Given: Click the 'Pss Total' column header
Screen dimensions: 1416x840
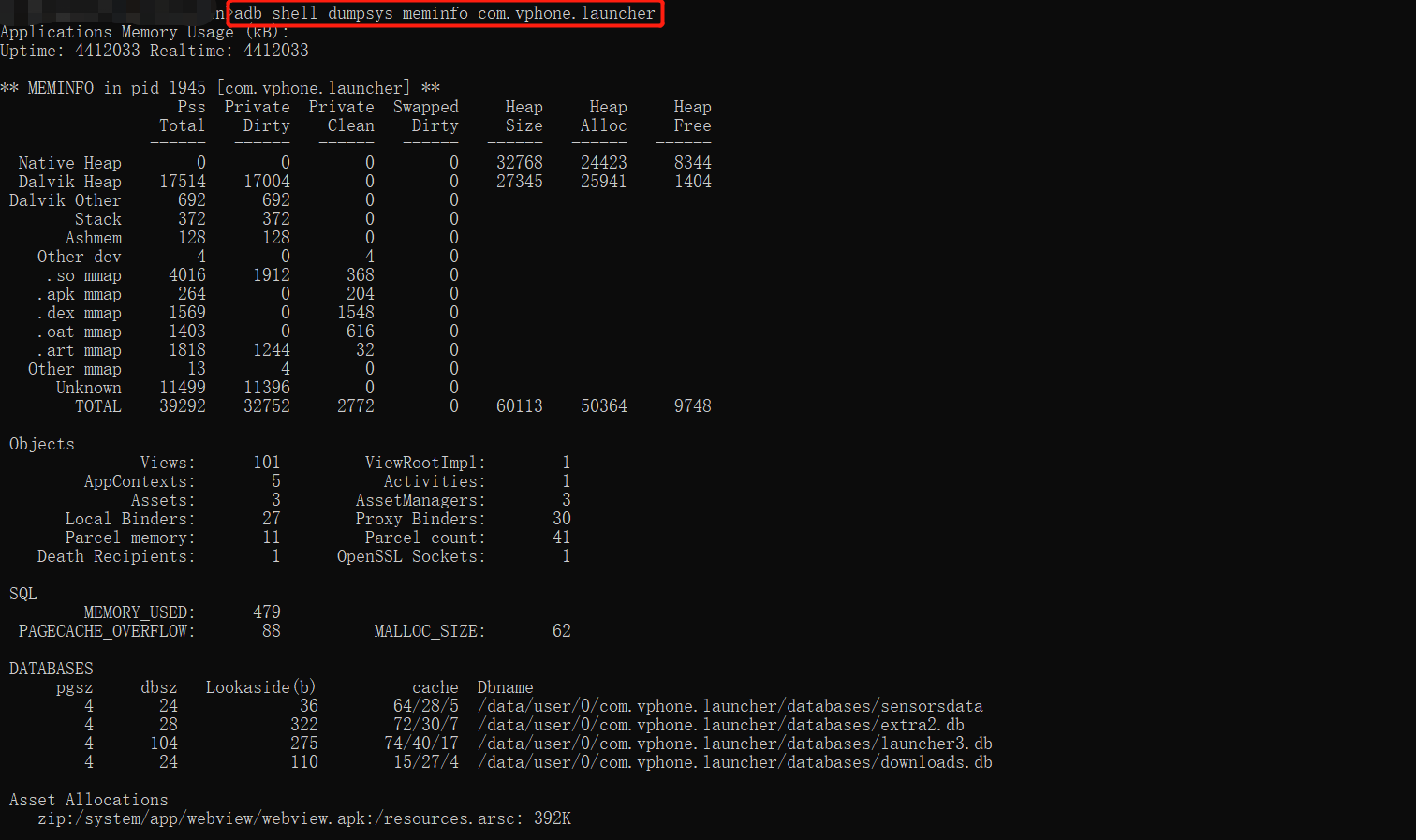Looking at the screenshot, I should coord(183,116).
